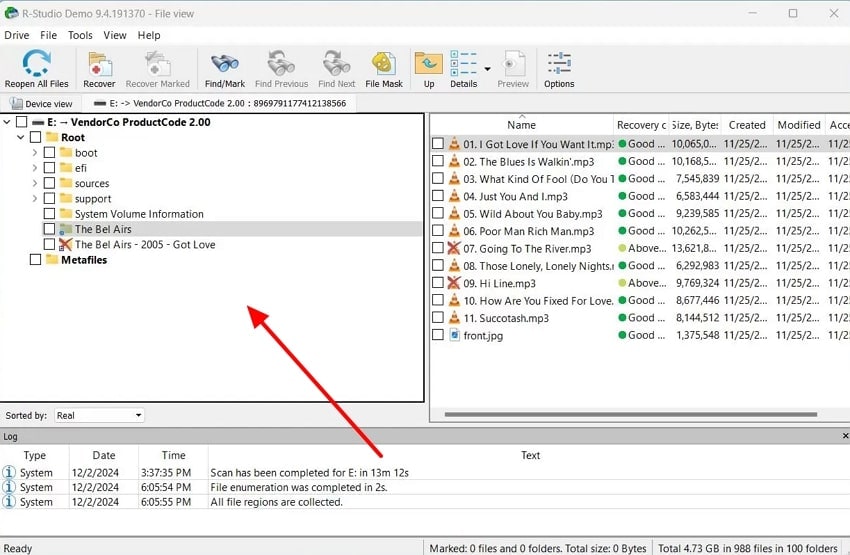Expand the boot folder

click(x=35, y=152)
